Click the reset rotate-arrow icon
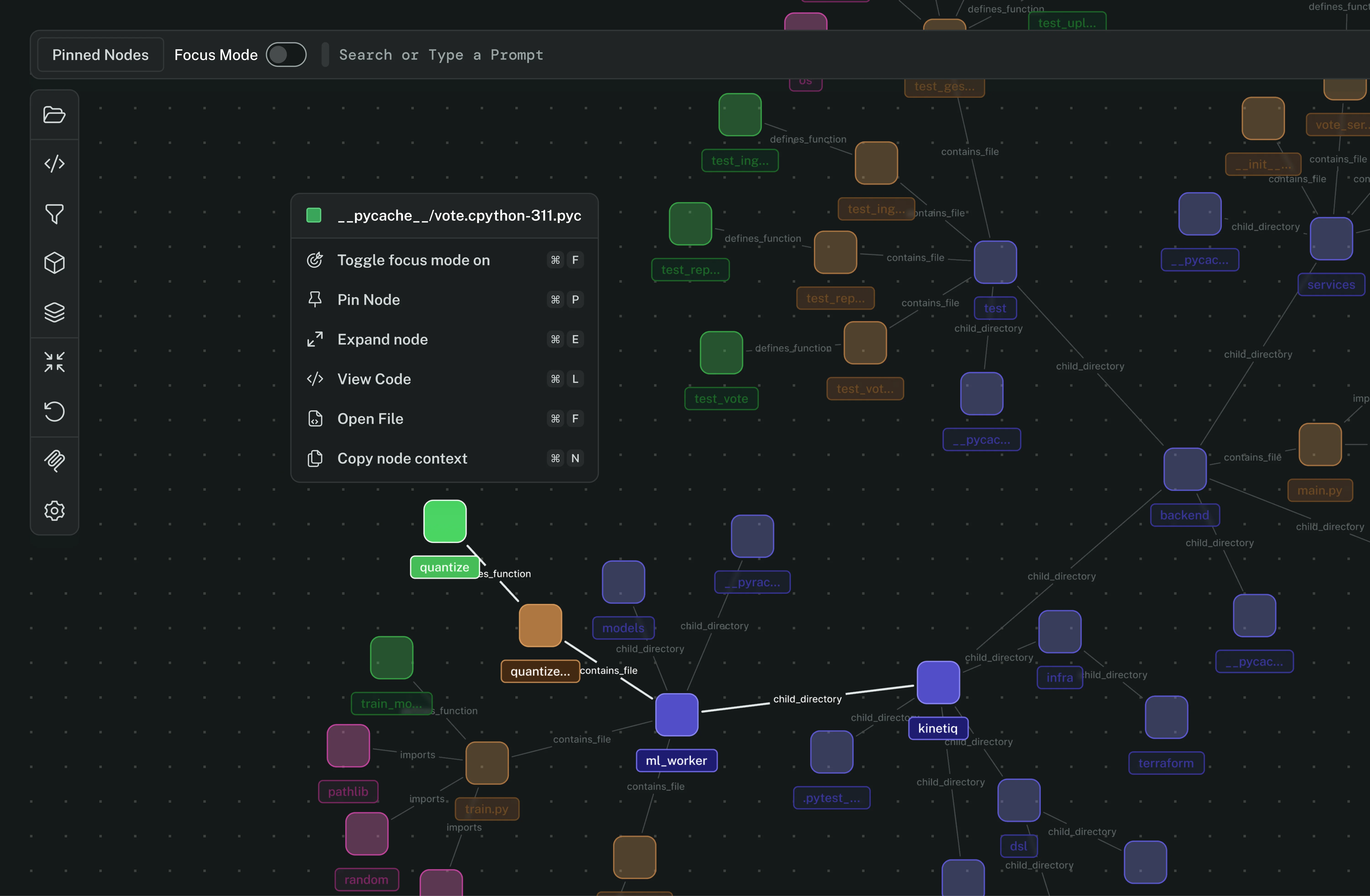 54,411
